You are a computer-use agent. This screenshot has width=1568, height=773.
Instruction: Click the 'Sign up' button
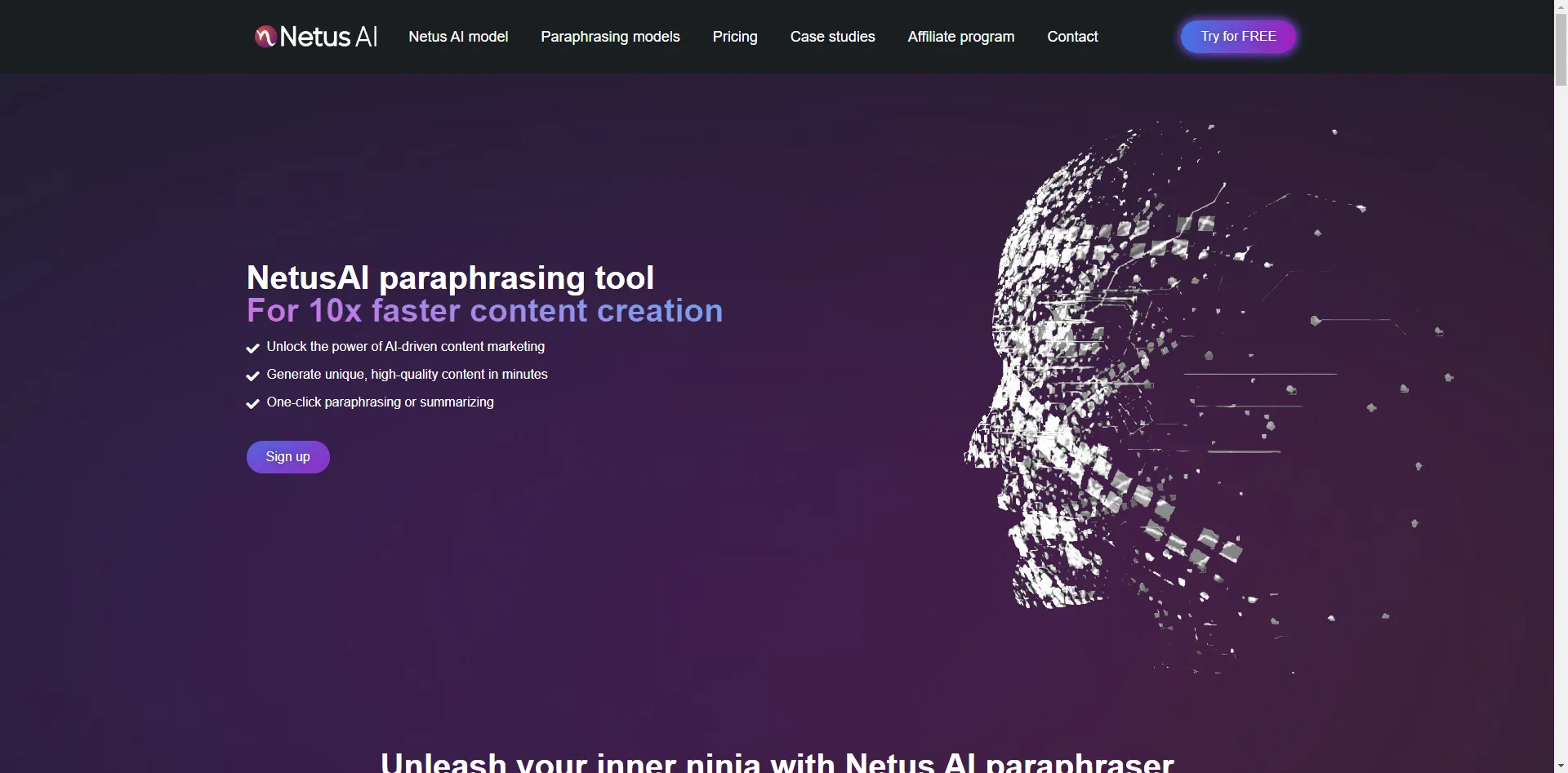pyautogui.click(x=287, y=456)
